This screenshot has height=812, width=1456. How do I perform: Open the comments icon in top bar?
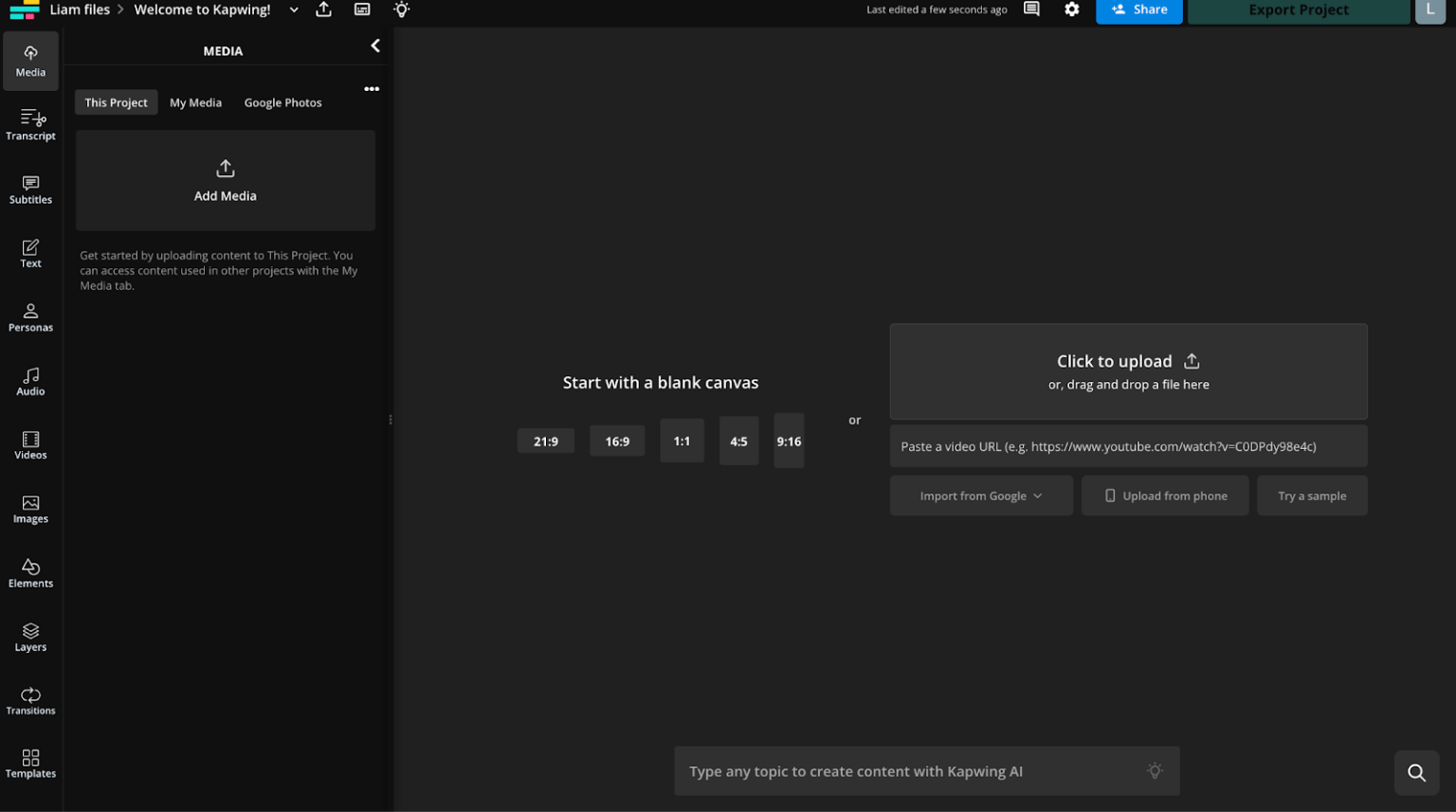pos(1031,9)
